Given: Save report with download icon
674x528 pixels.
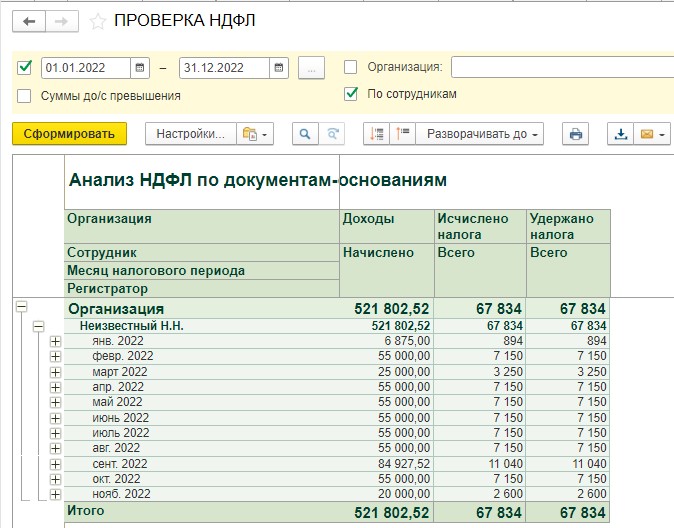Looking at the screenshot, I should click(620, 134).
